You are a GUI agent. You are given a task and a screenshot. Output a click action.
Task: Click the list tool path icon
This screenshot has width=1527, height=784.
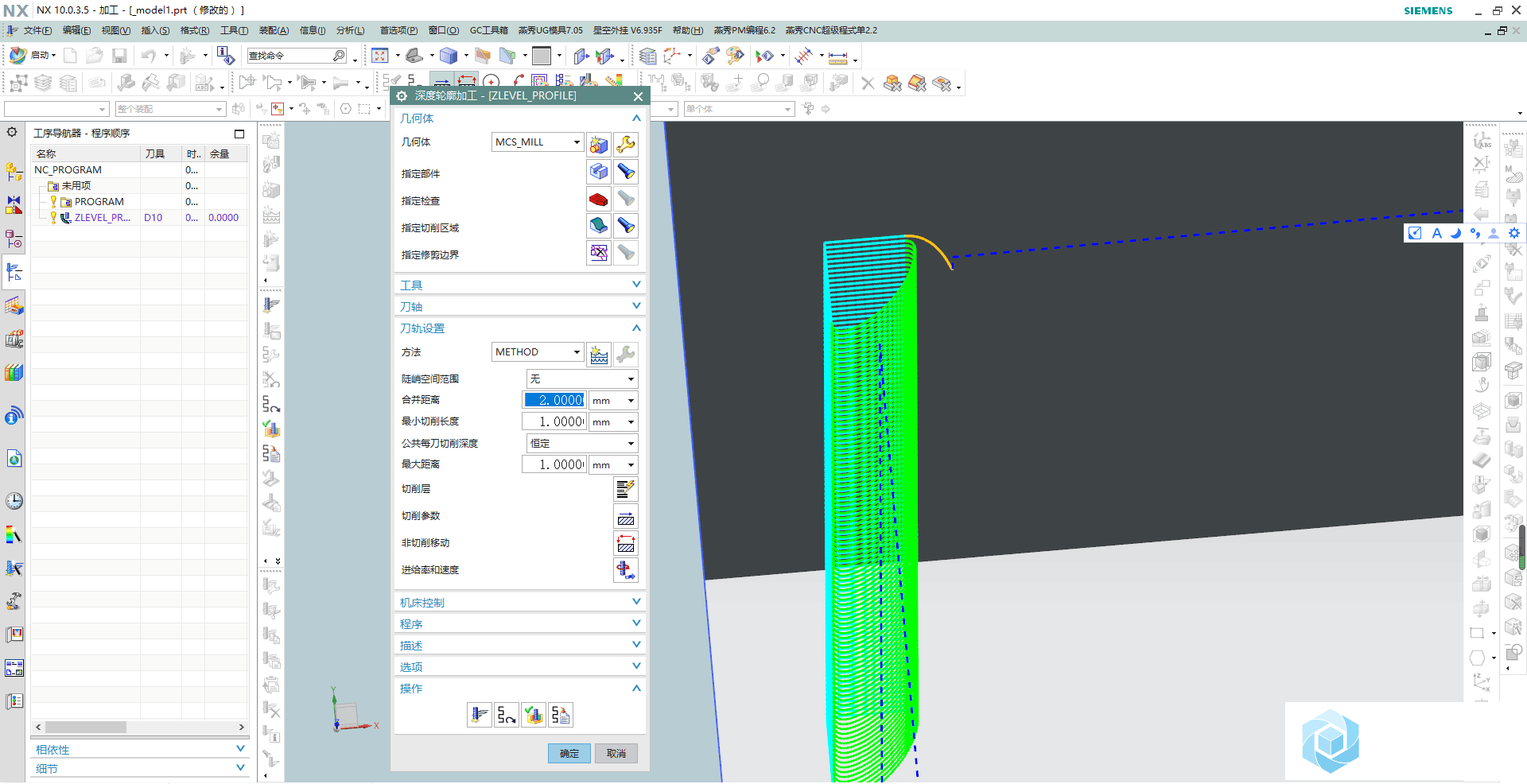tap(561, 716)
